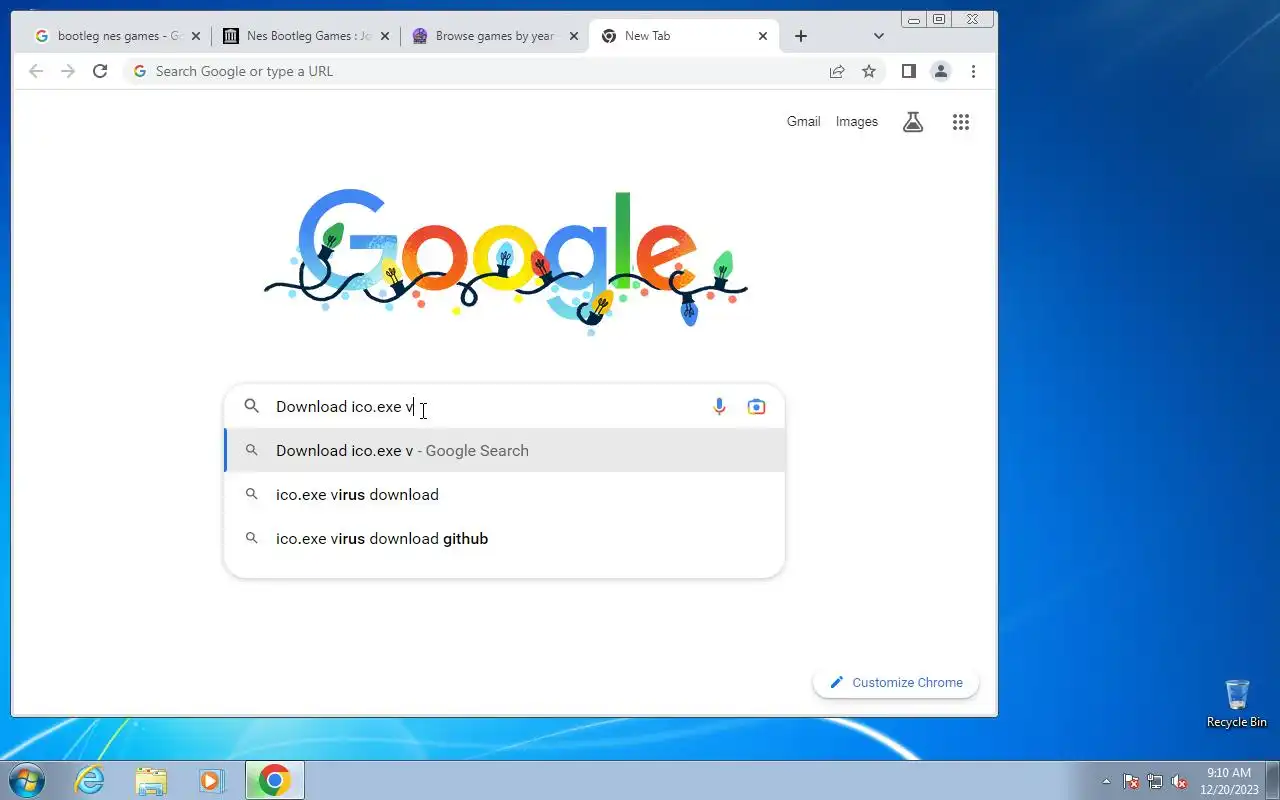The height and width of the screenshot is (800, 1280).
Task: Switch to Nes Bootleg Games tab
Action: pyautogui.click(x=306, y=36)
